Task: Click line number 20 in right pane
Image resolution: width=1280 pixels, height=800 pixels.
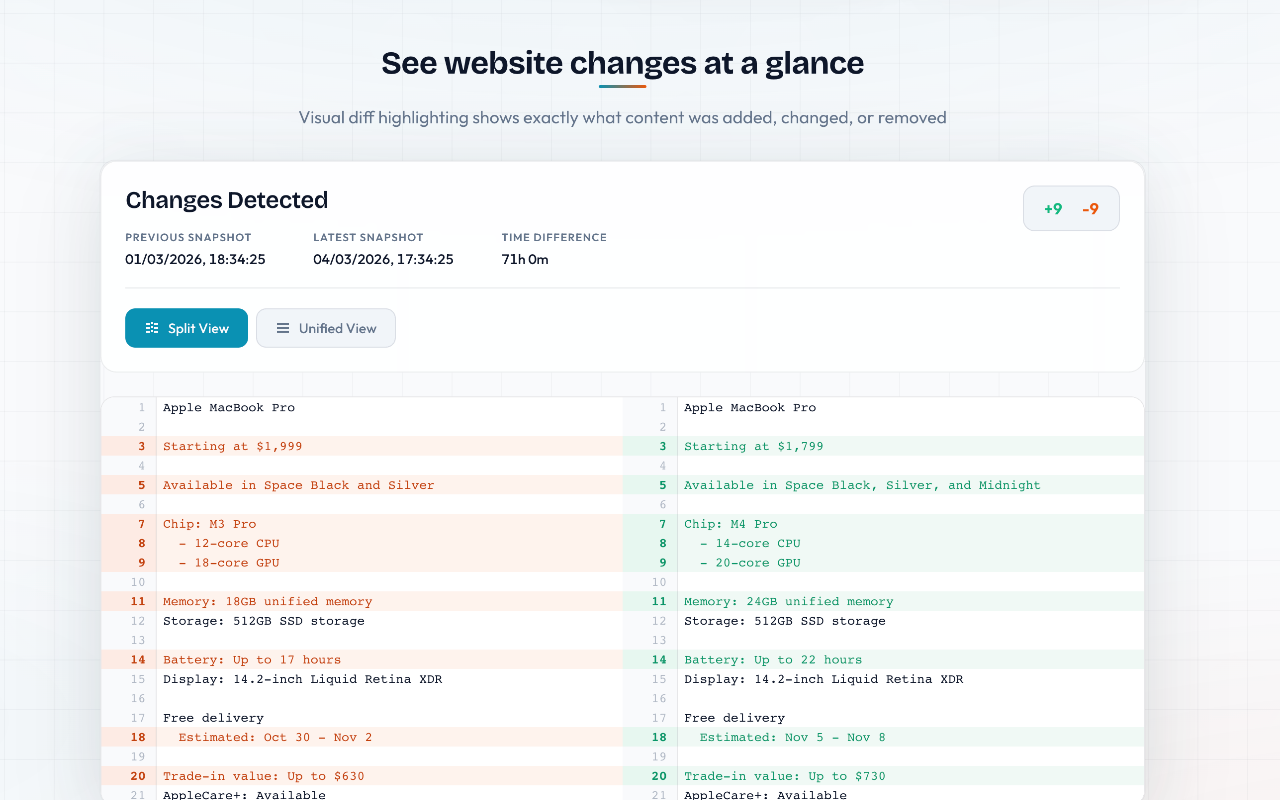Action: point(659,776)
